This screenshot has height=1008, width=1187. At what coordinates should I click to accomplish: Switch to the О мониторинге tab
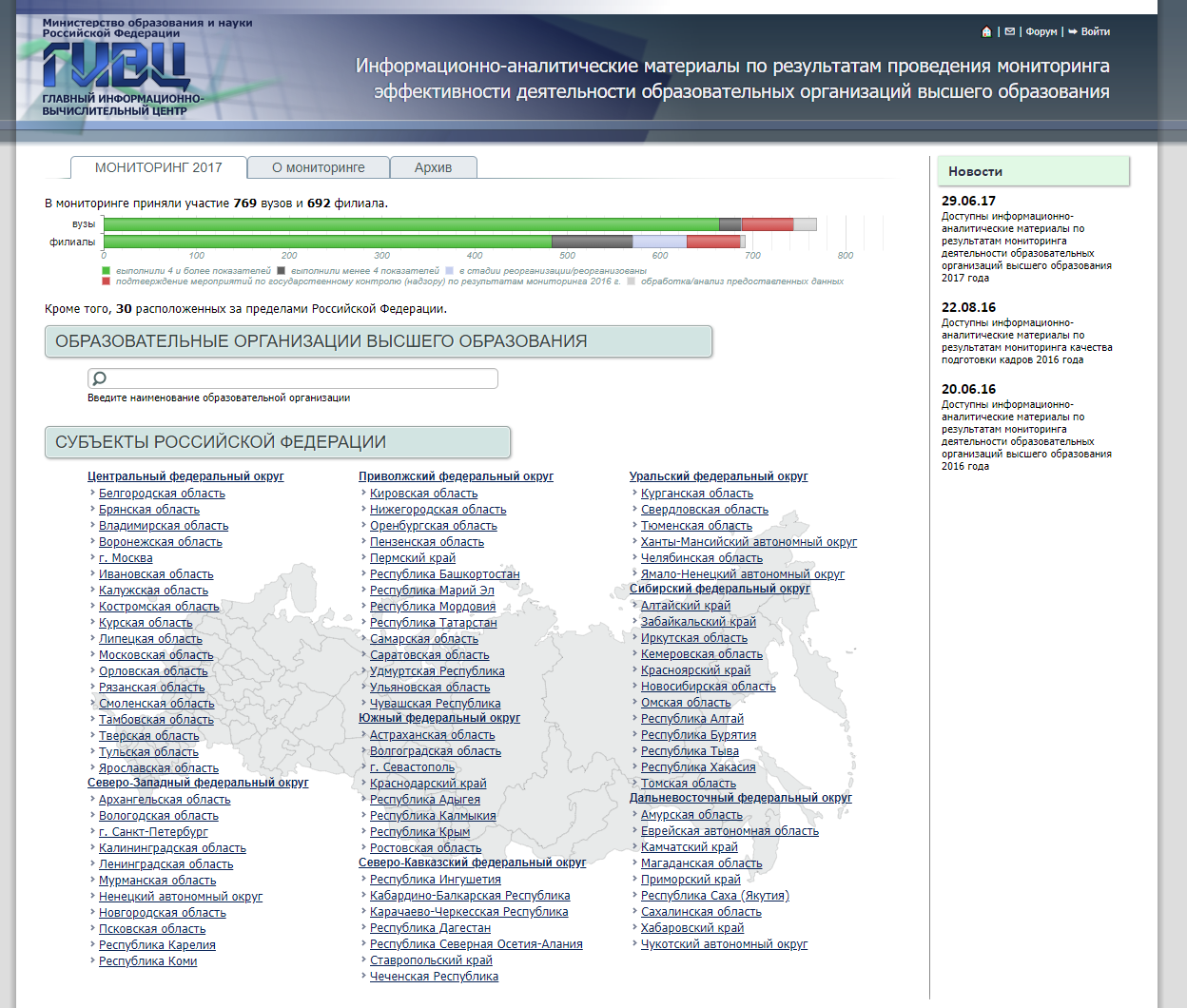coord(319,167)
